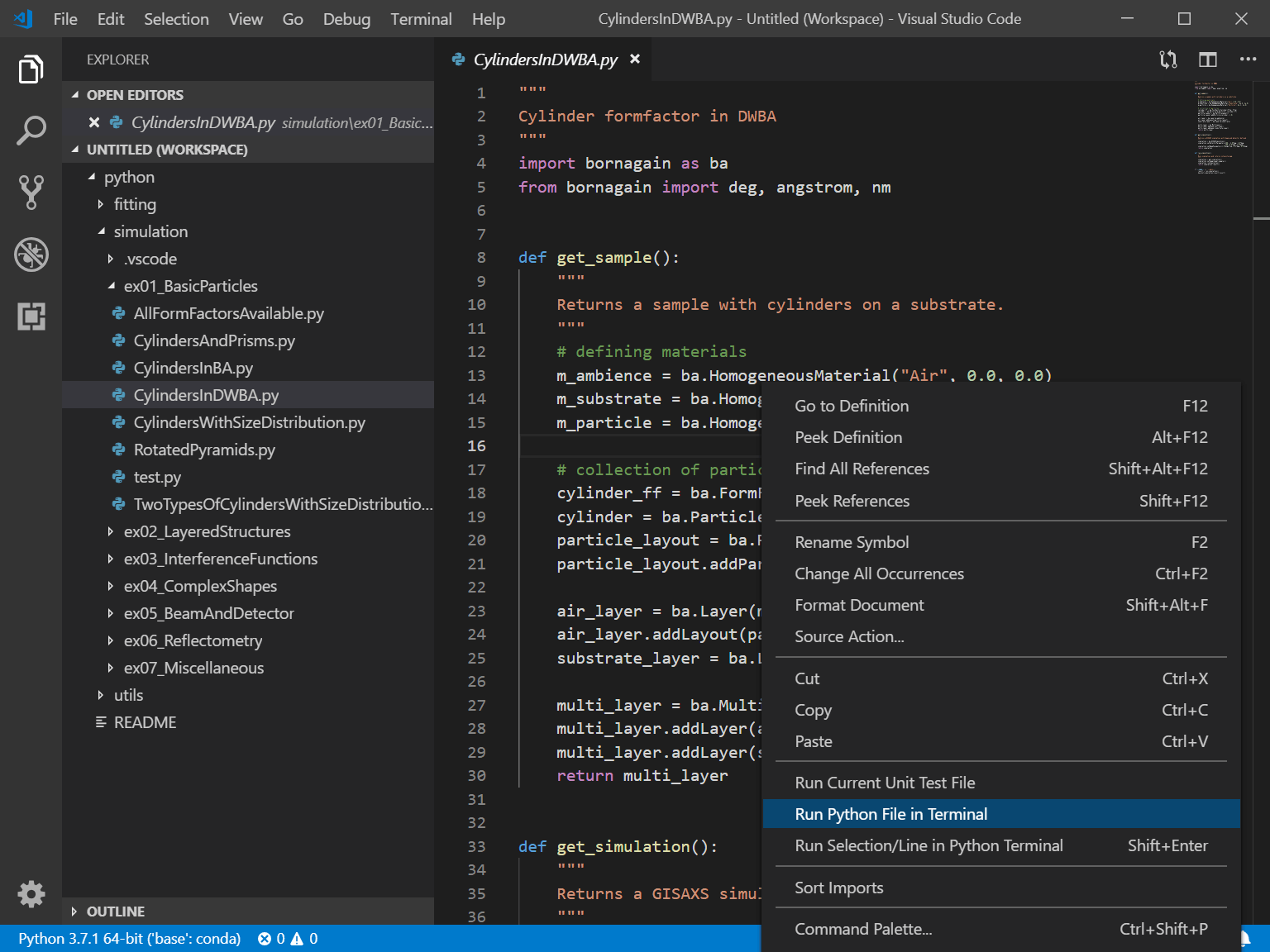Click the errors and warnings status indicator
1270x952 pixels.
287,939
